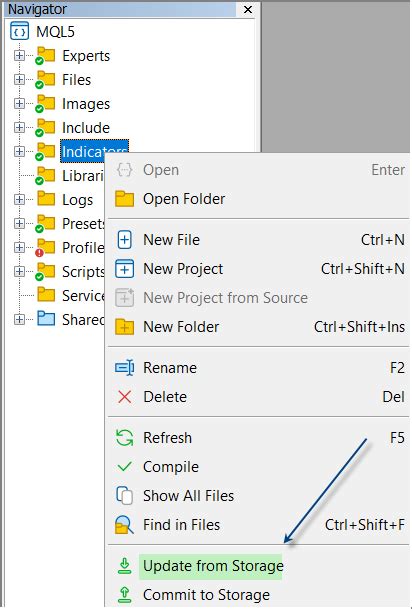Expand the Include folder with plus box
The height and width of the screenshot is (609, 412).
coord(19,127)
